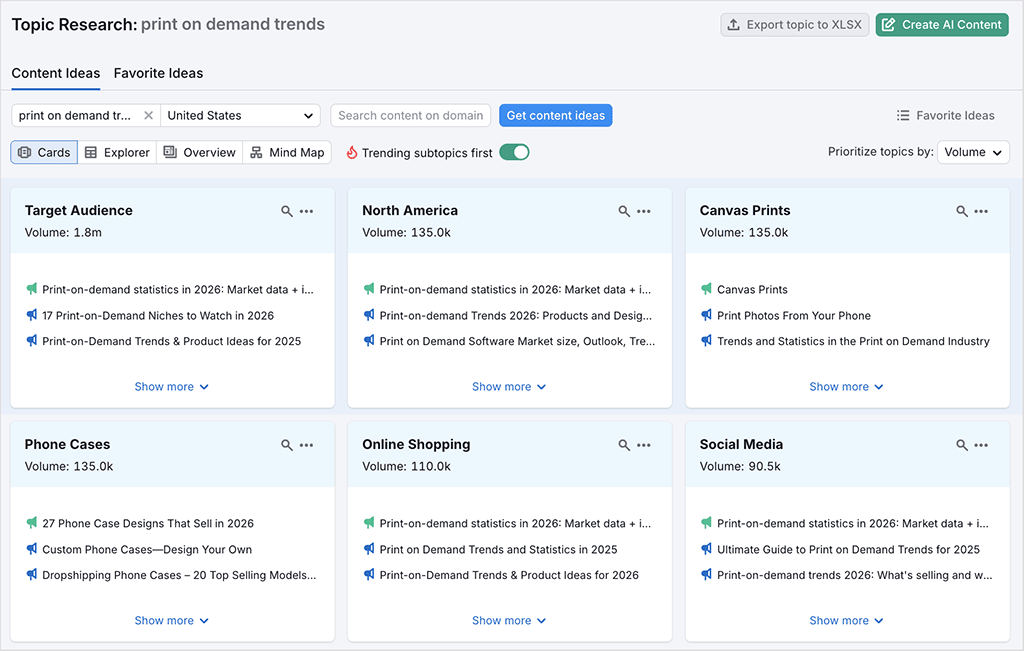1024x651 pixels.
Task: Switch to the Cards view
Action: pyautogui.click(x=43, y=152)
